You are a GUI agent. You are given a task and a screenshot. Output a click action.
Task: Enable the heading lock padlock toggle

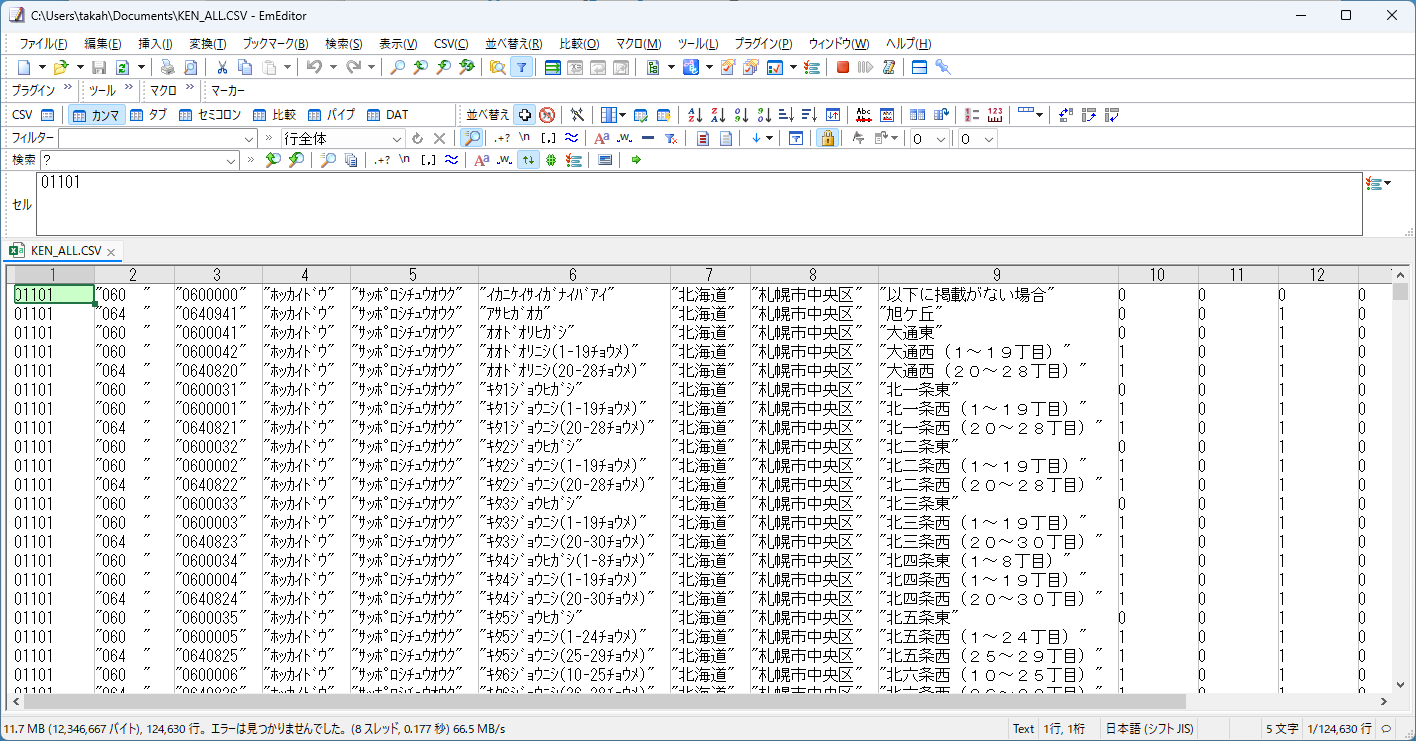pyautogui.click(x=827, y=137)
